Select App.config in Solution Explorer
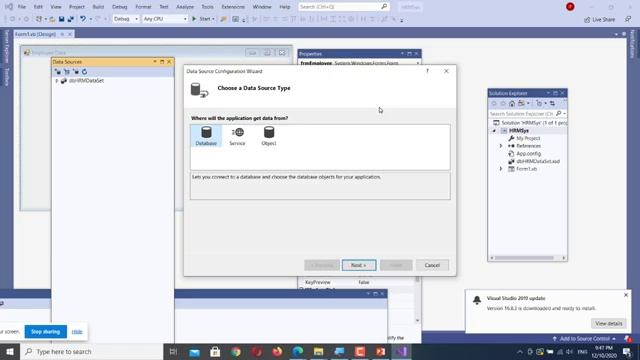 (x=528, y=153)
